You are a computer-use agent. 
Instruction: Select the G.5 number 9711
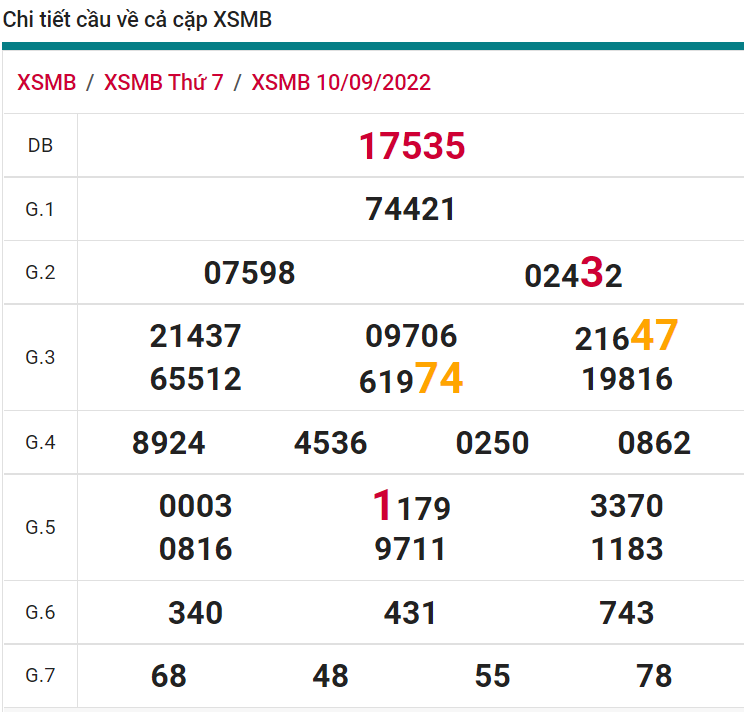[411, 549]
